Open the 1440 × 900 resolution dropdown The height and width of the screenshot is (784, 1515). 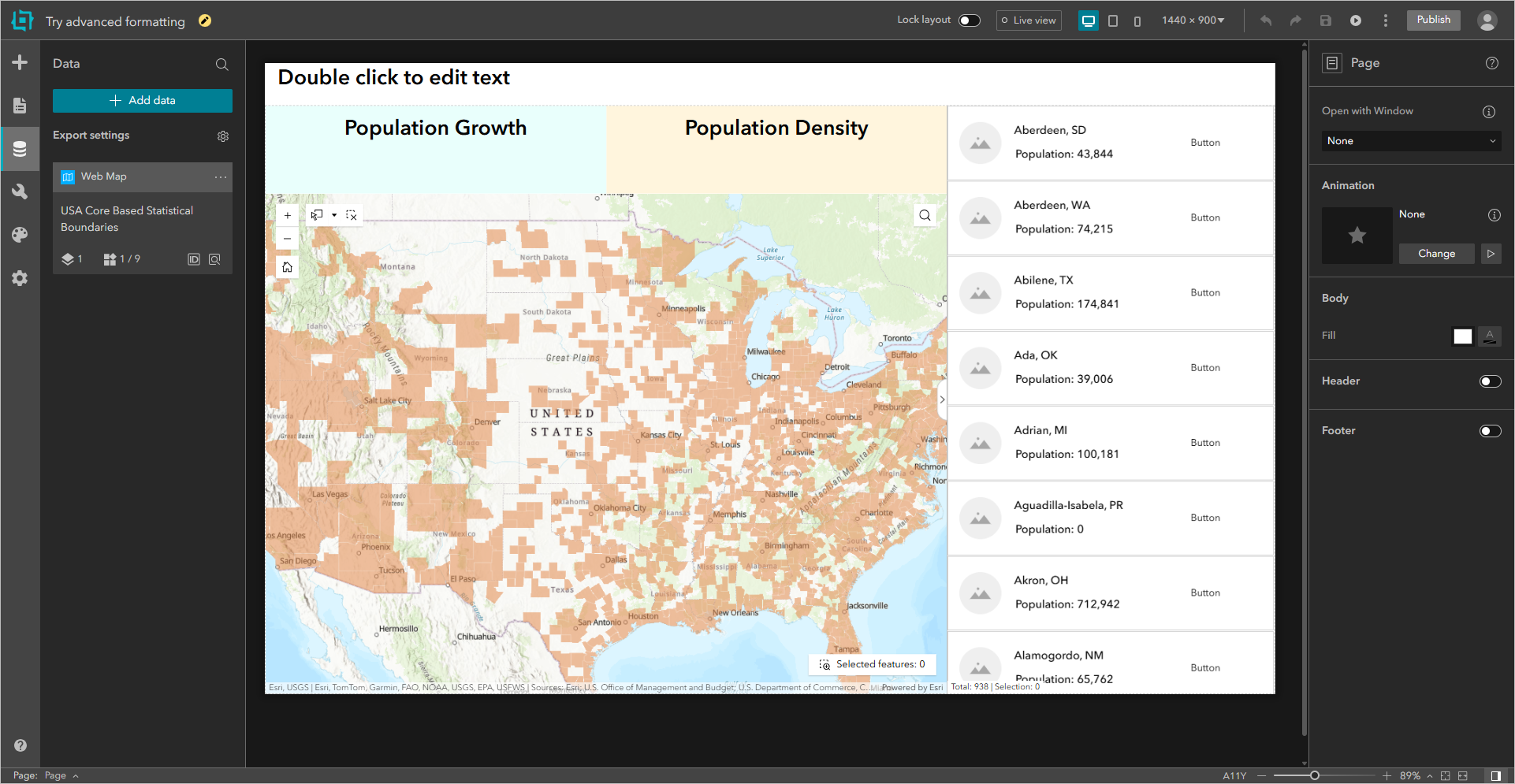1193,20
